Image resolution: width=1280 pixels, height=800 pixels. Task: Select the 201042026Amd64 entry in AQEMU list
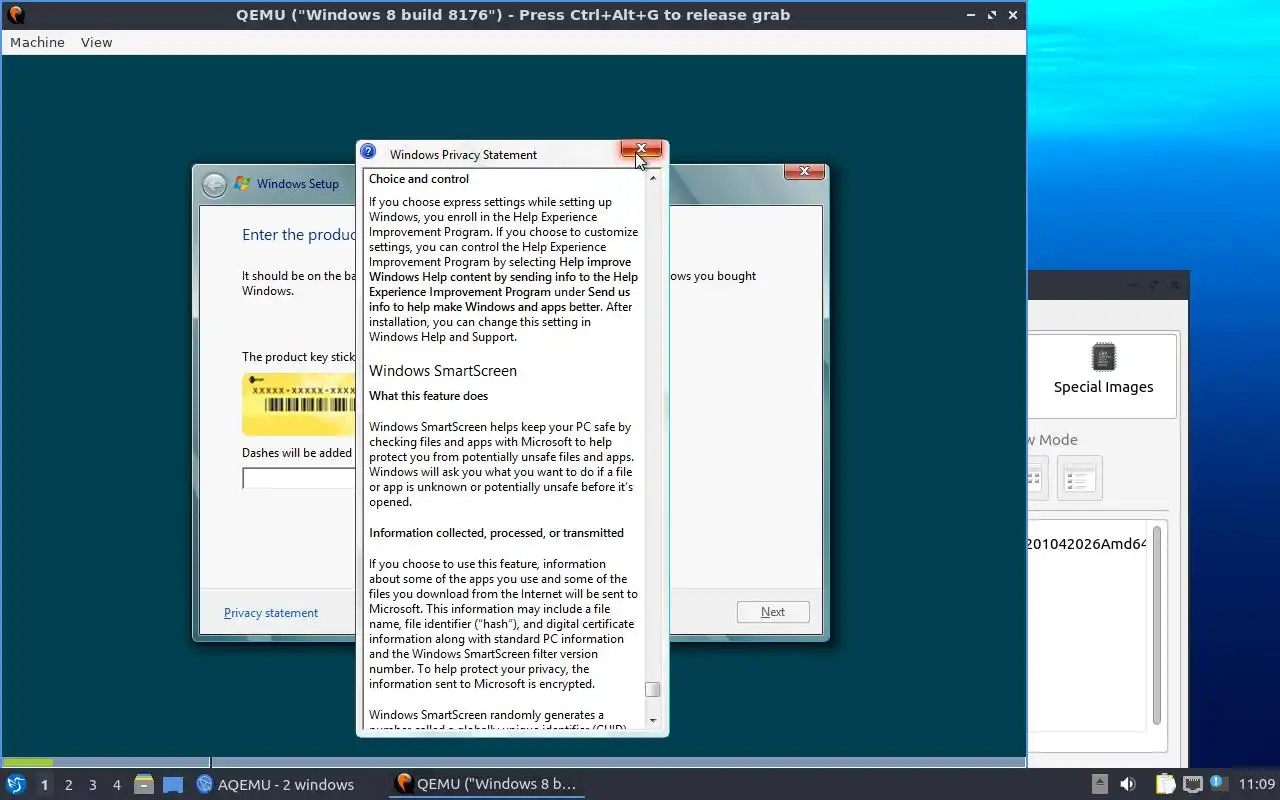(1086, 544)
